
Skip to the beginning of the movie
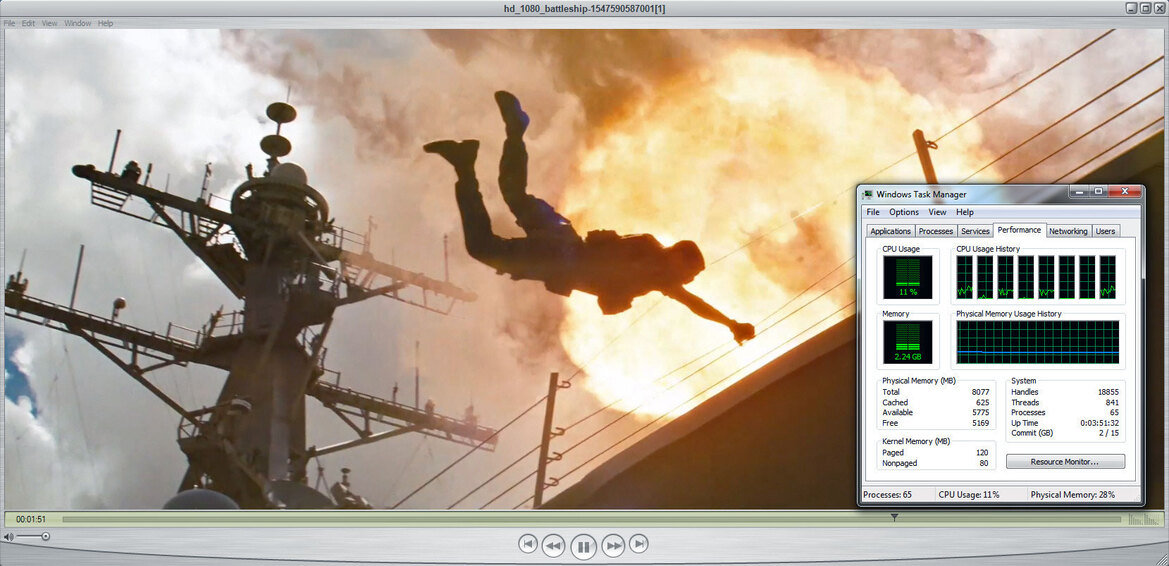pyautogui.click(x=528, y=544)
